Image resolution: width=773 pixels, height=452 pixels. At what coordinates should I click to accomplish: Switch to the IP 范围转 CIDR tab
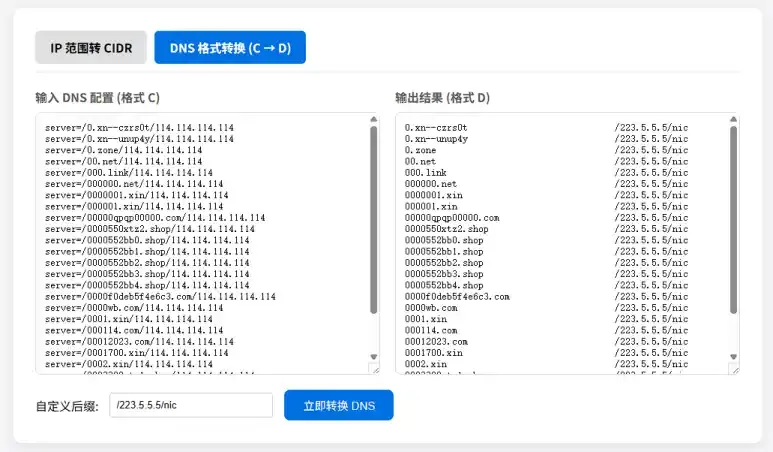[91, 48]
